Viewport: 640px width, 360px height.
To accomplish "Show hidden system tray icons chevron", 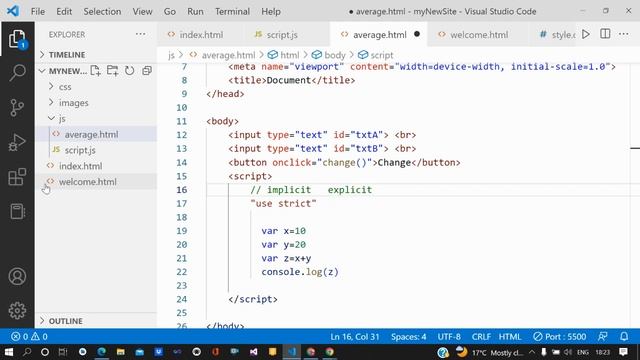I will click(532, 352).
